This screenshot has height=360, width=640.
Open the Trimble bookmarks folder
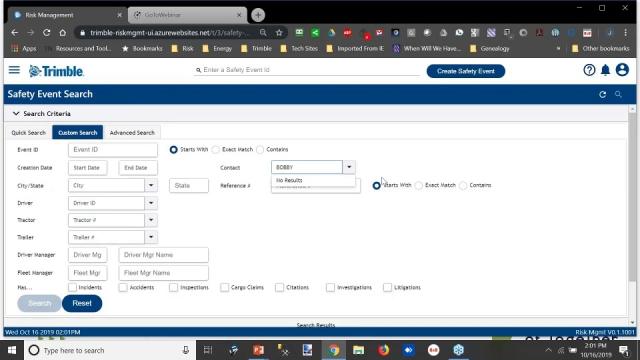coord(256,49)
